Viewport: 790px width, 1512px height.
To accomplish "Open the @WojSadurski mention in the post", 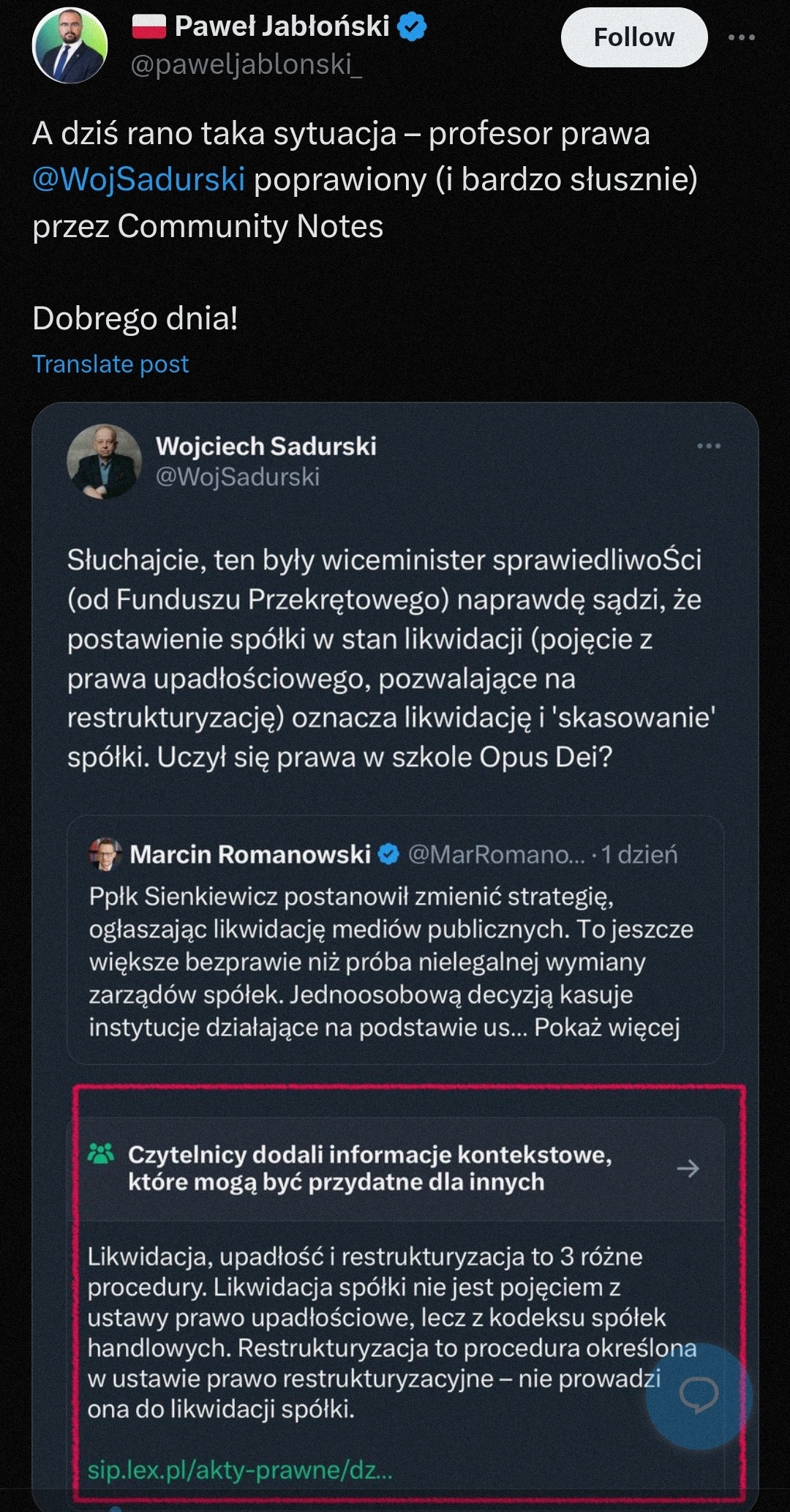I will [139, 180].
